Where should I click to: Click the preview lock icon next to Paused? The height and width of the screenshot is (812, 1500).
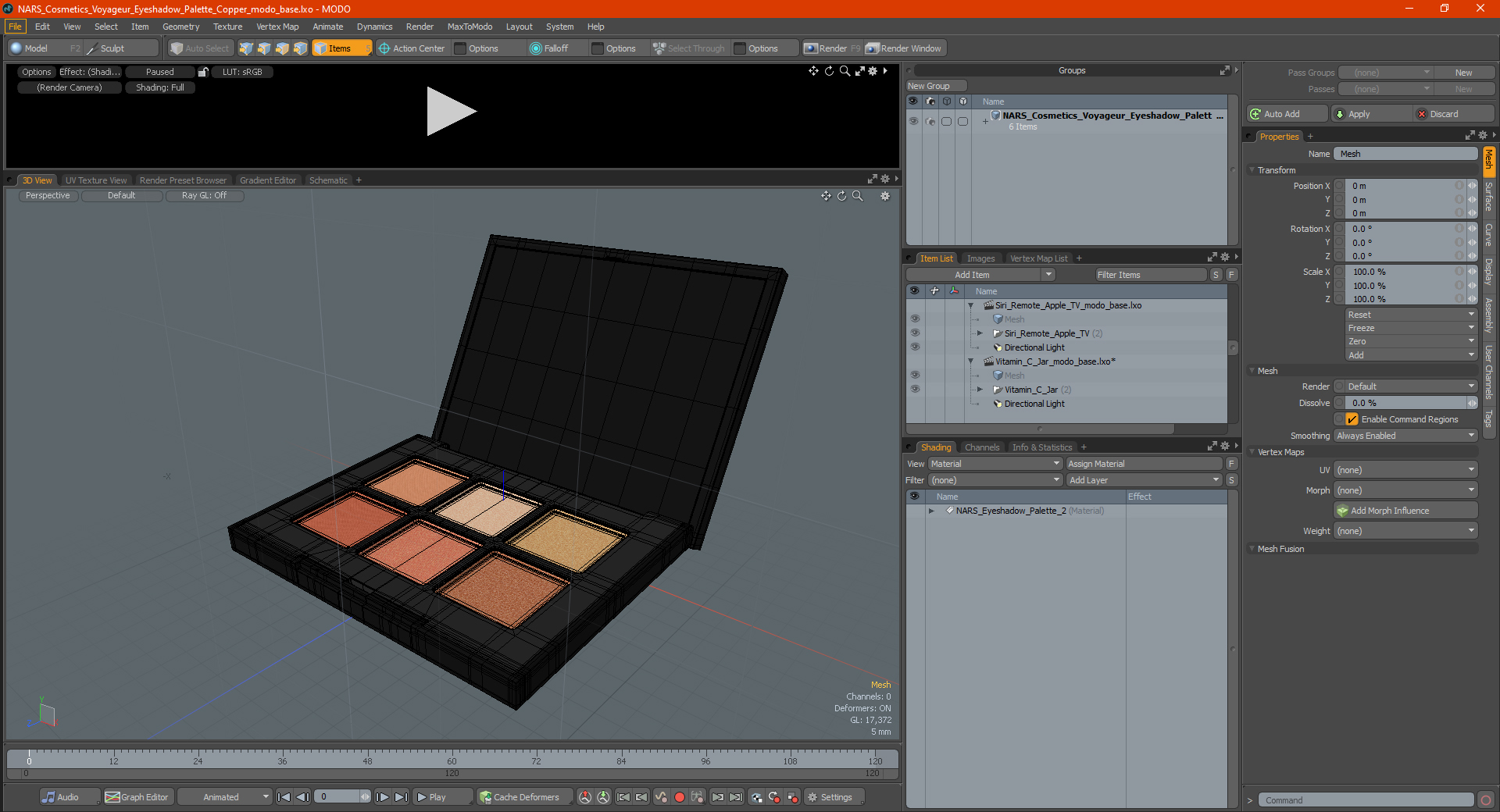(203, 72)
